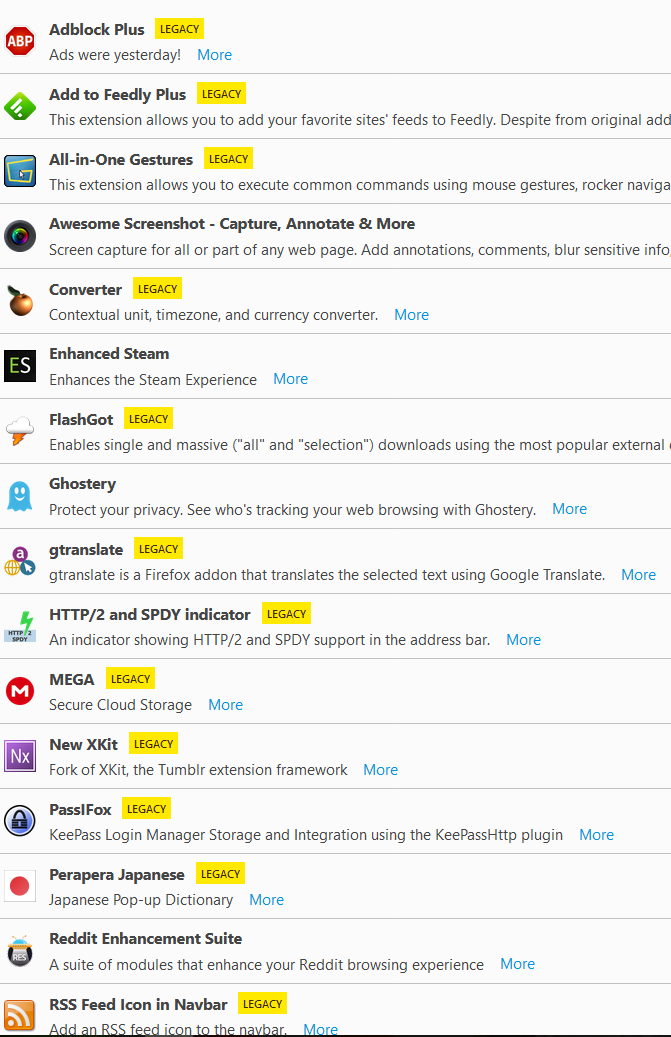
Task: Open More link for Adblock Plus
Action: pos(214,55)
